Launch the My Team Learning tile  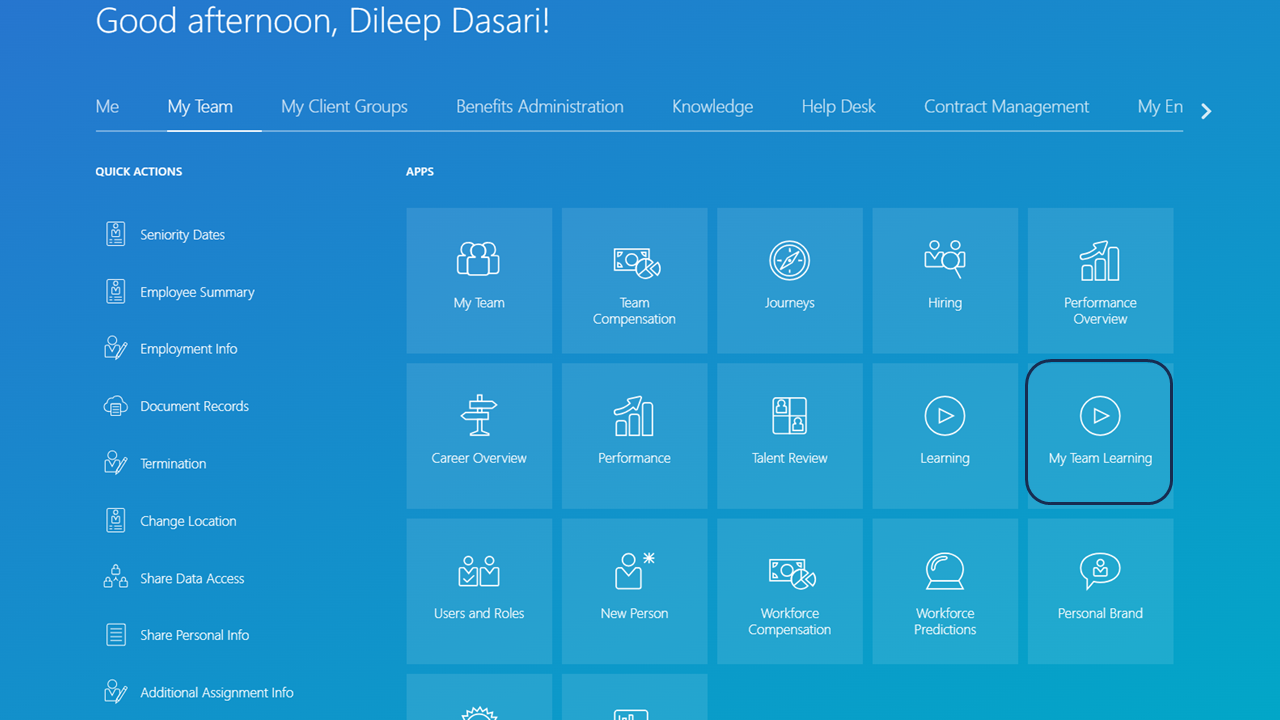click(x=1100, y=435)
